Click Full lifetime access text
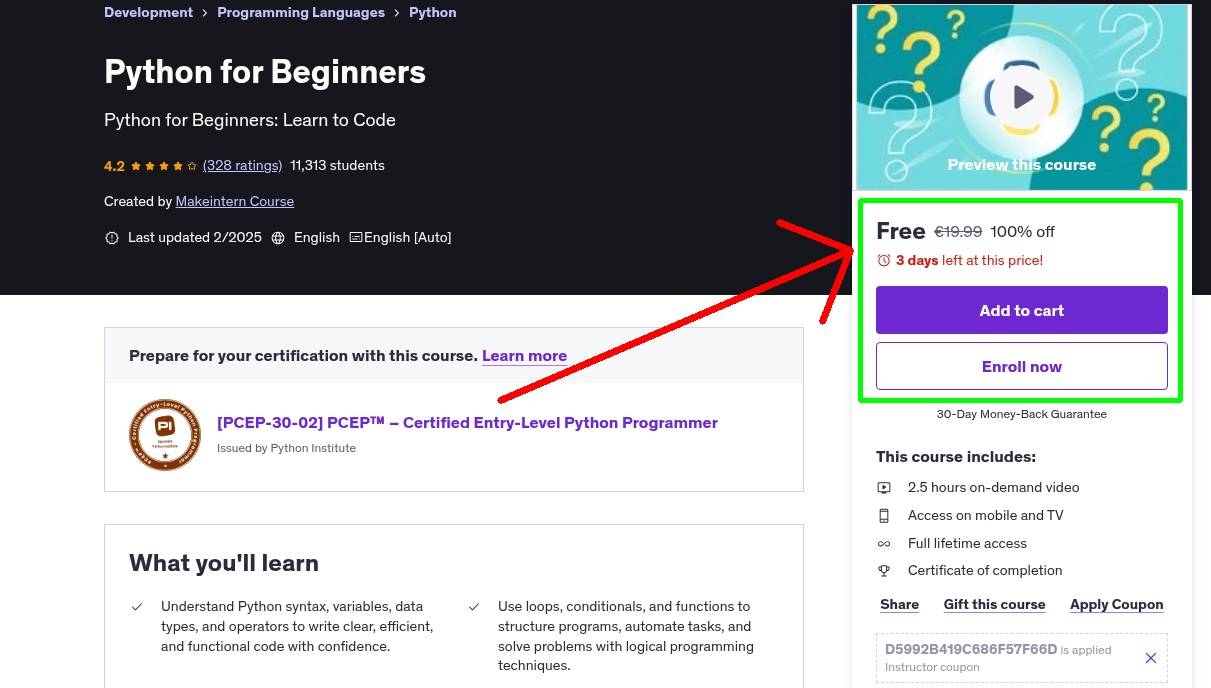 pyautogui.click(x=968, y=544)
